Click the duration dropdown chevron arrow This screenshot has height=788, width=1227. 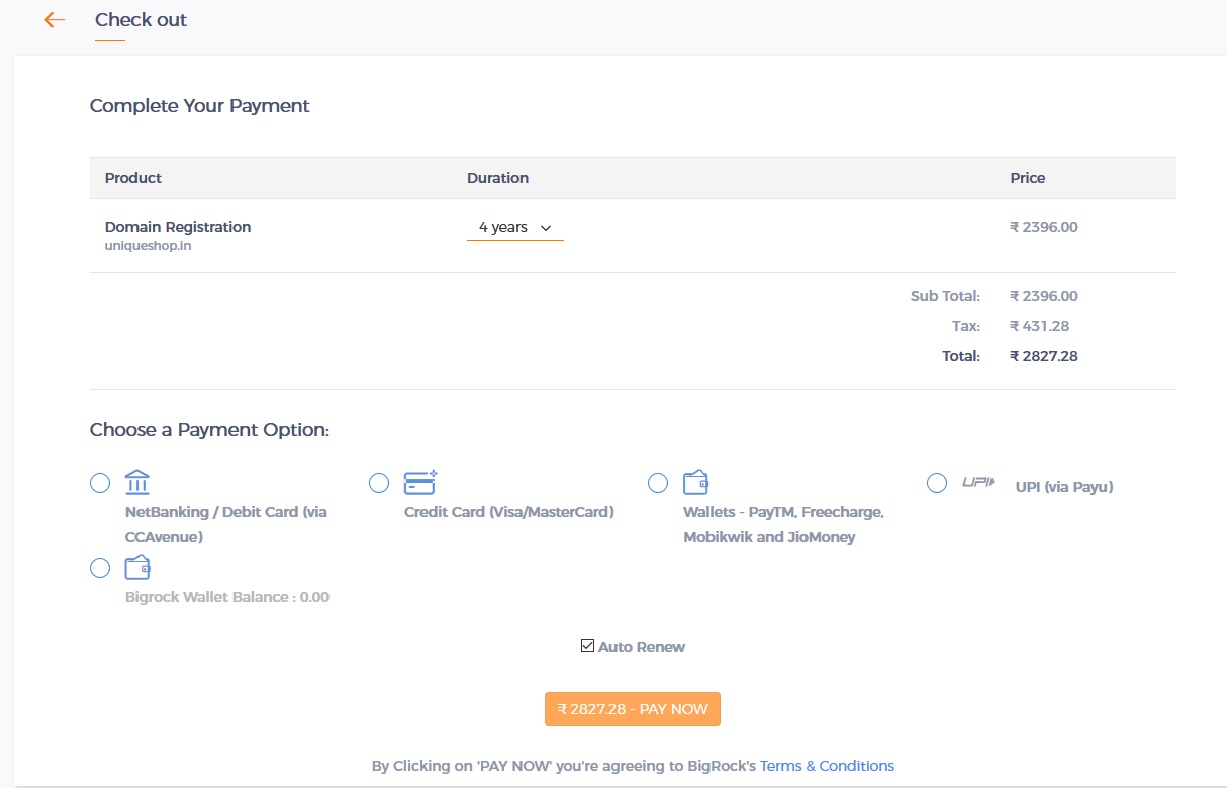click(x=546, y=228)
